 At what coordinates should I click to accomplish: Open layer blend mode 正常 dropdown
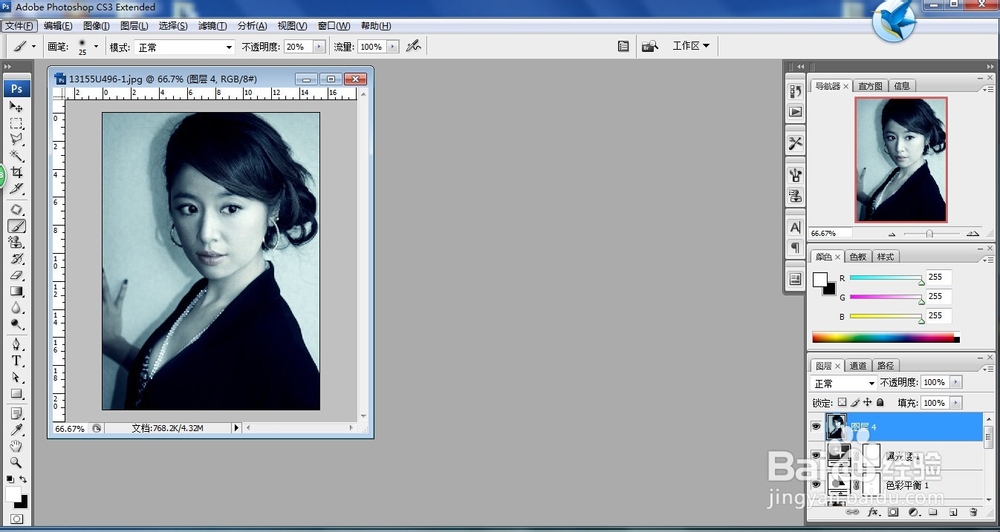pos(843,383)
